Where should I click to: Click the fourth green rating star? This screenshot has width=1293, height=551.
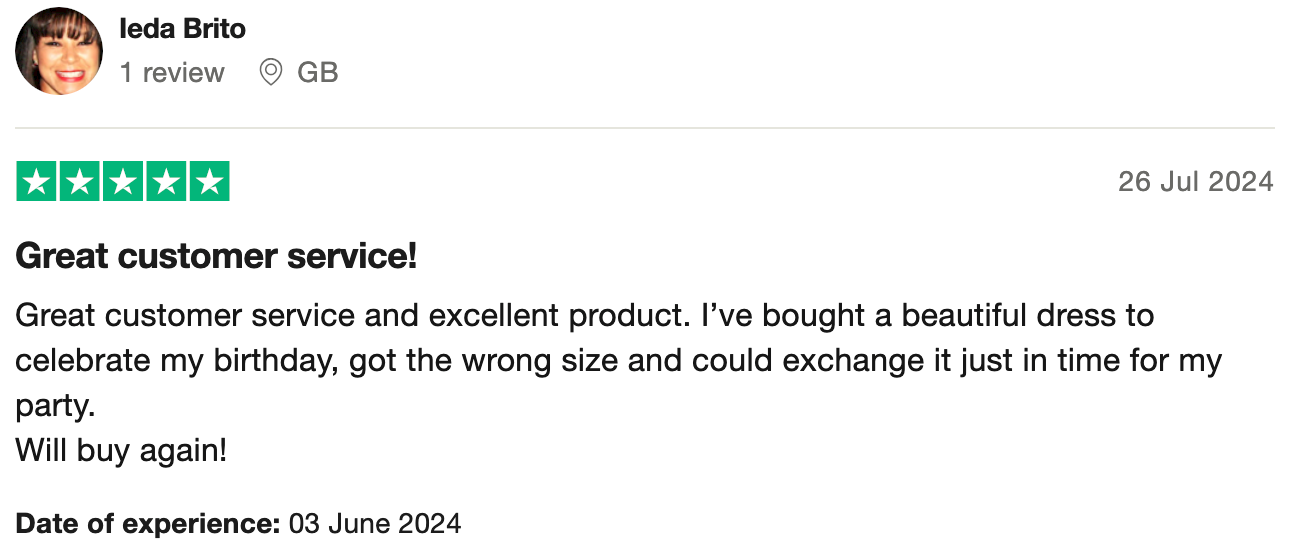[166, 182]
